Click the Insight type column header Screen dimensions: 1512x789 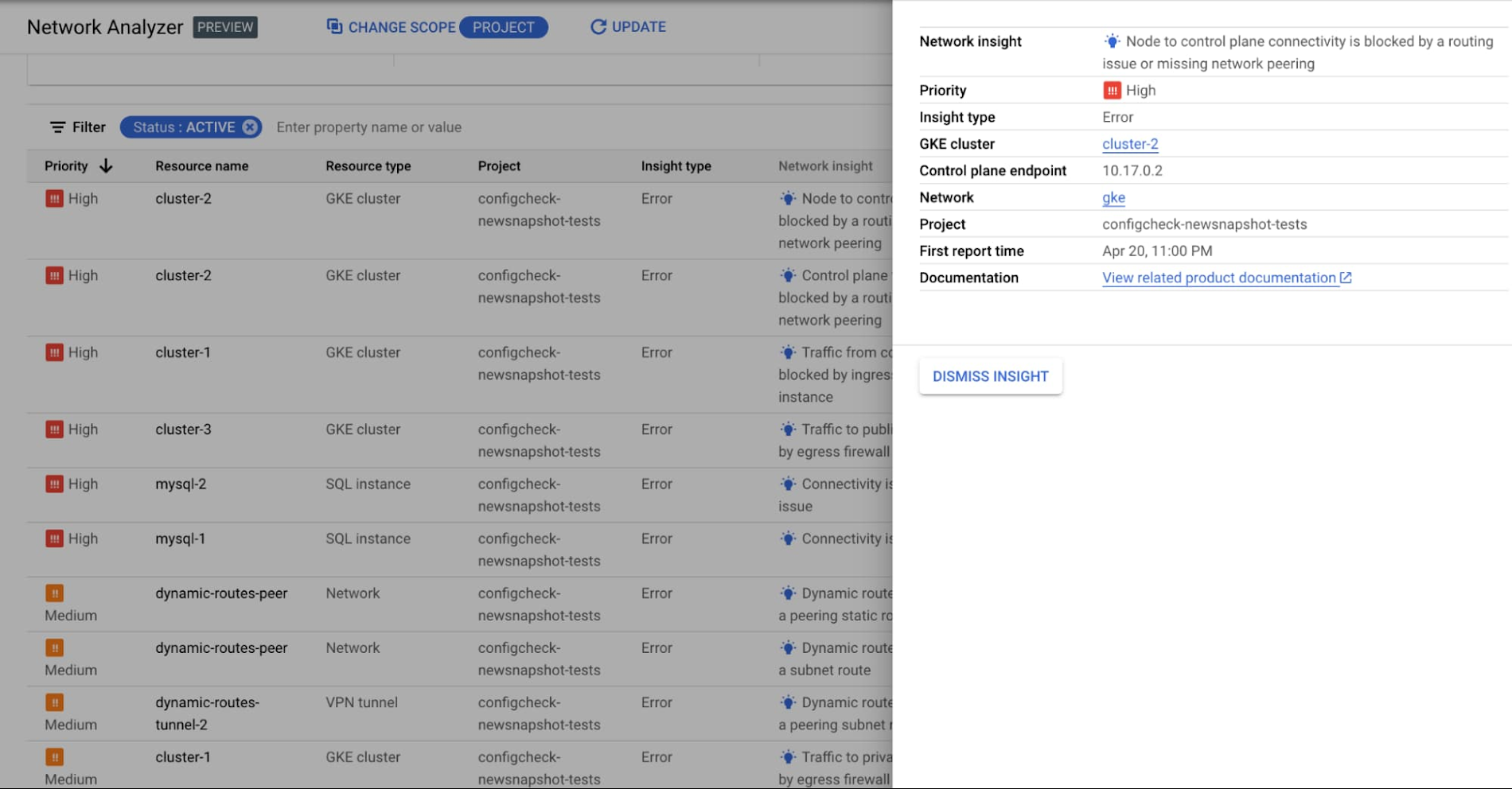676,165
